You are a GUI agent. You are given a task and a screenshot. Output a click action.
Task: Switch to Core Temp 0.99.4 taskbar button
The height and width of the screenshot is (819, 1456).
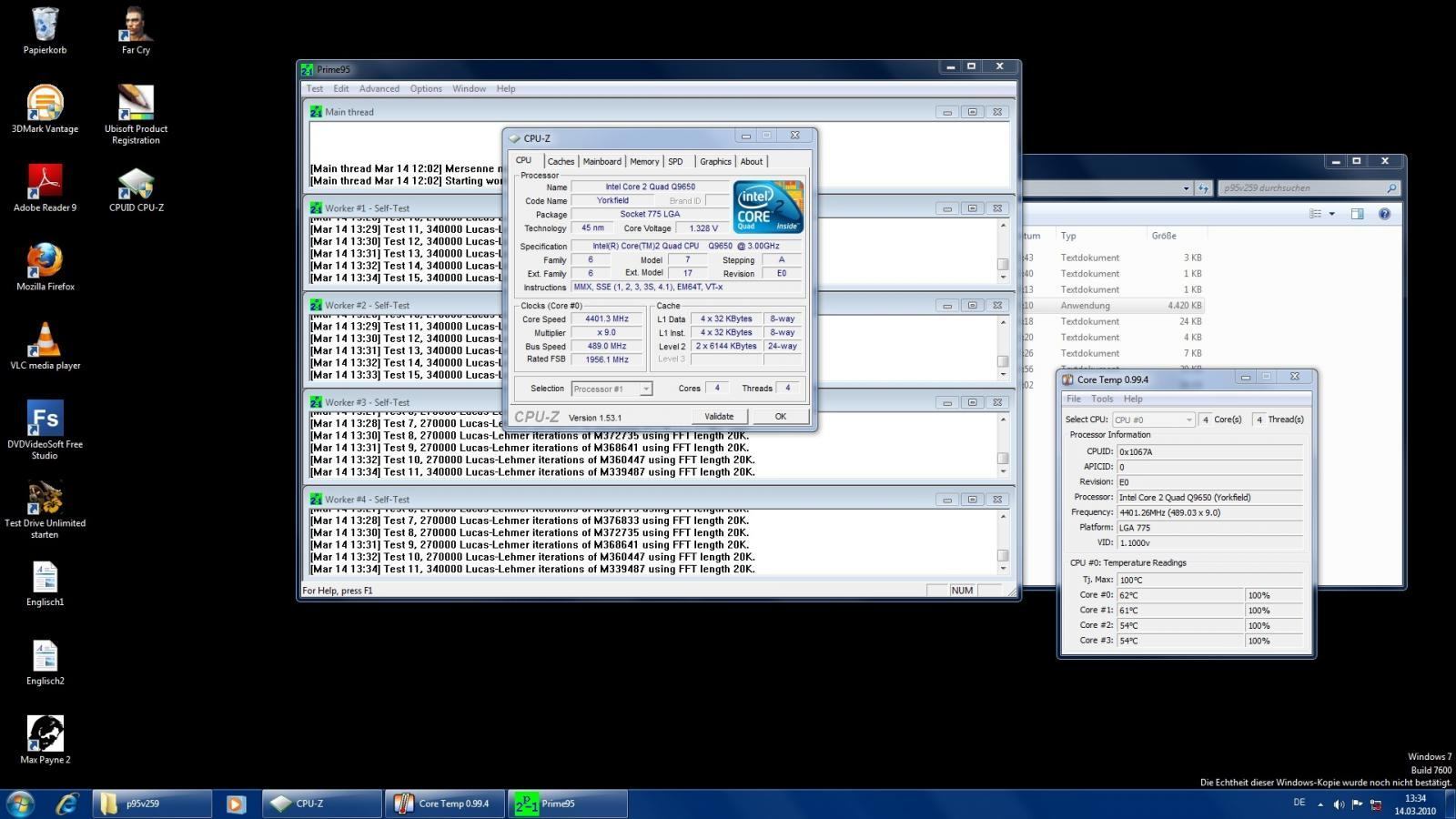[x=445, y=804]
